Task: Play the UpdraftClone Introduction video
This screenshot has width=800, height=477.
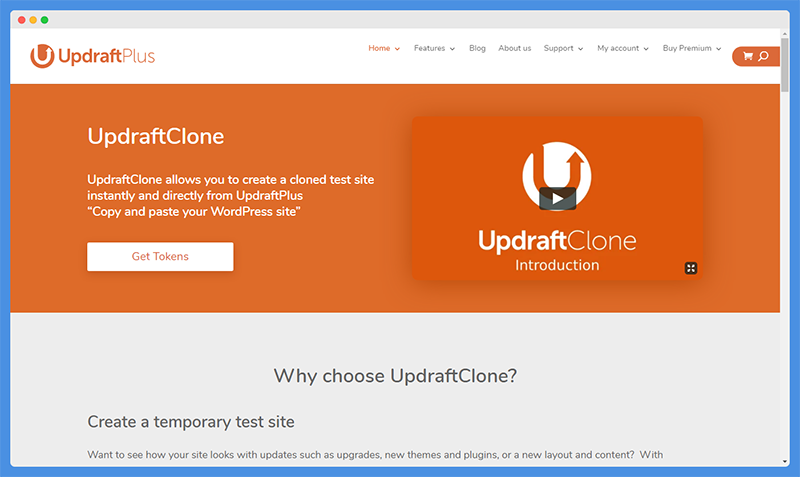Action: [557, 198]
